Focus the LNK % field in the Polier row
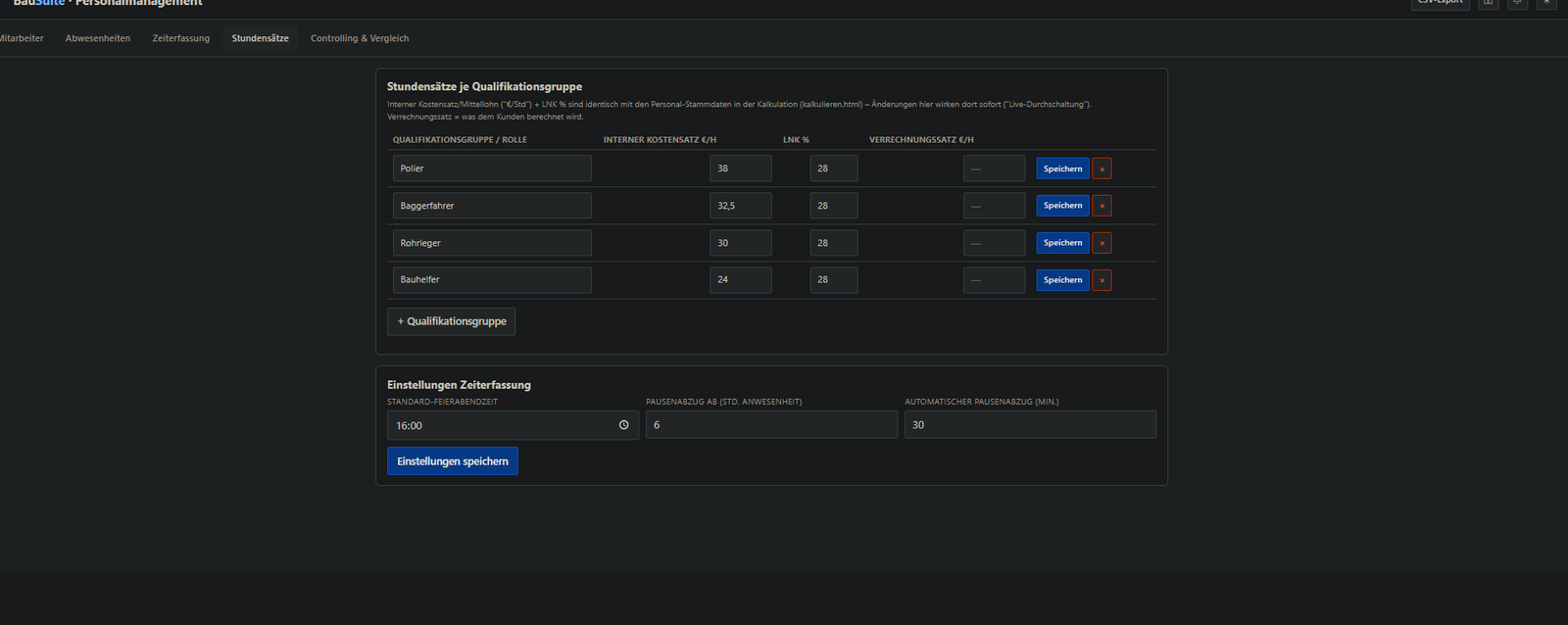Viewport: 1568px width, 625px height. tap(834, 168)
